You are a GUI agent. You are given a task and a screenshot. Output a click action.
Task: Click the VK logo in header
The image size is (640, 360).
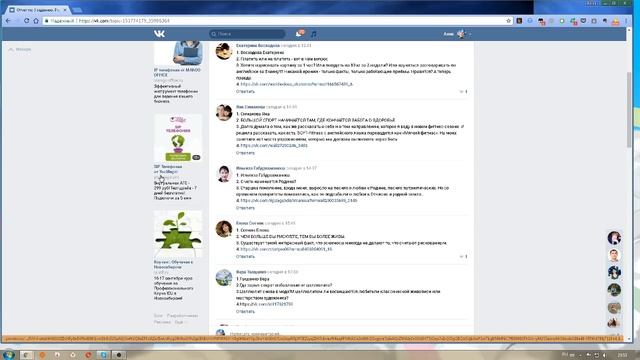tap(159, 34)
